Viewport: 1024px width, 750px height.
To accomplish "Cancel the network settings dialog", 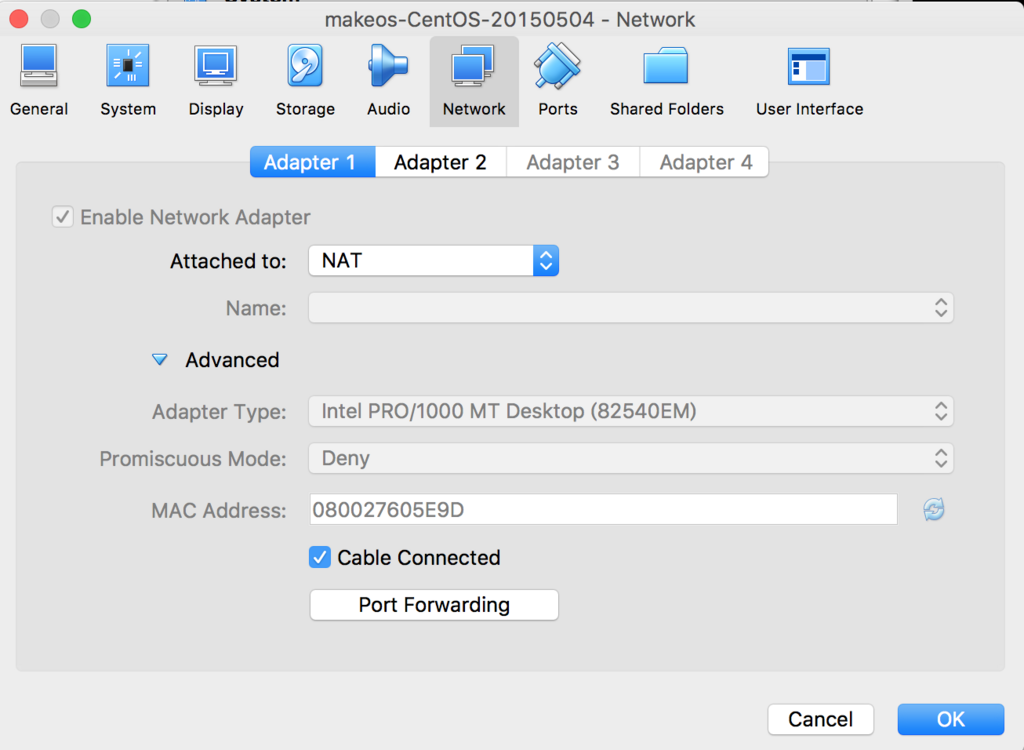I will click(820, 719).
